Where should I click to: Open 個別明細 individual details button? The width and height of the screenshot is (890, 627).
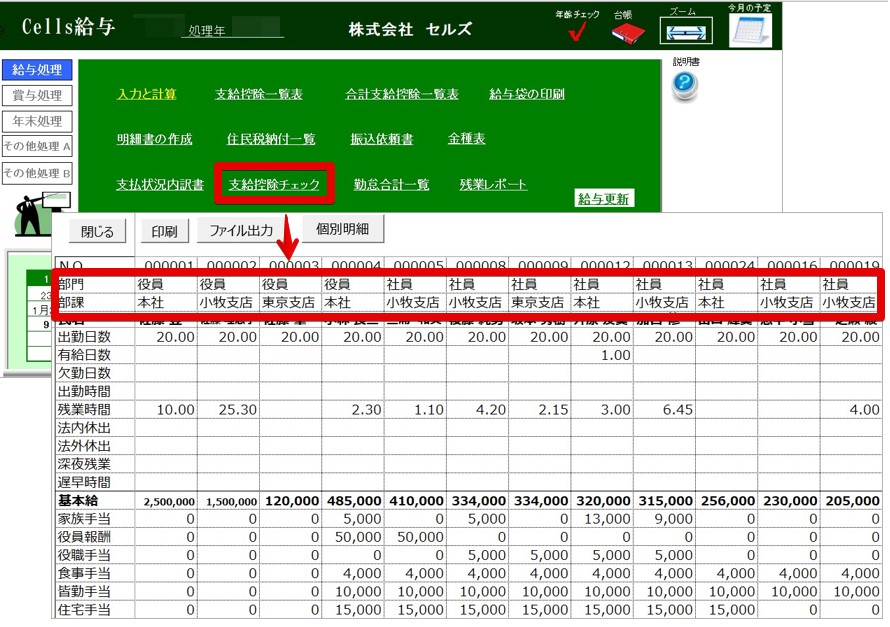(343, 229)
